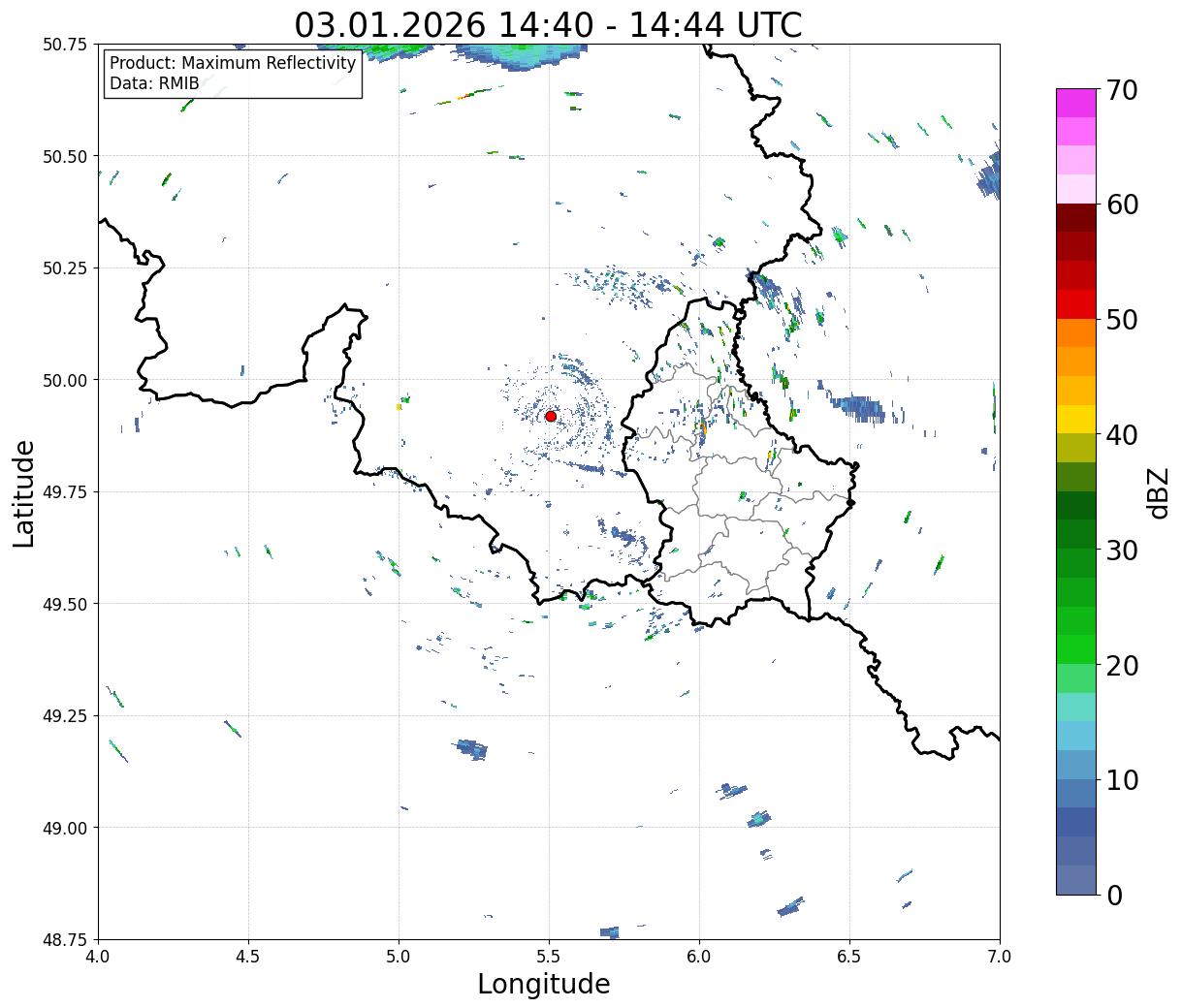
Task: Click the latitude tick label 49.75
Action: 65,492
